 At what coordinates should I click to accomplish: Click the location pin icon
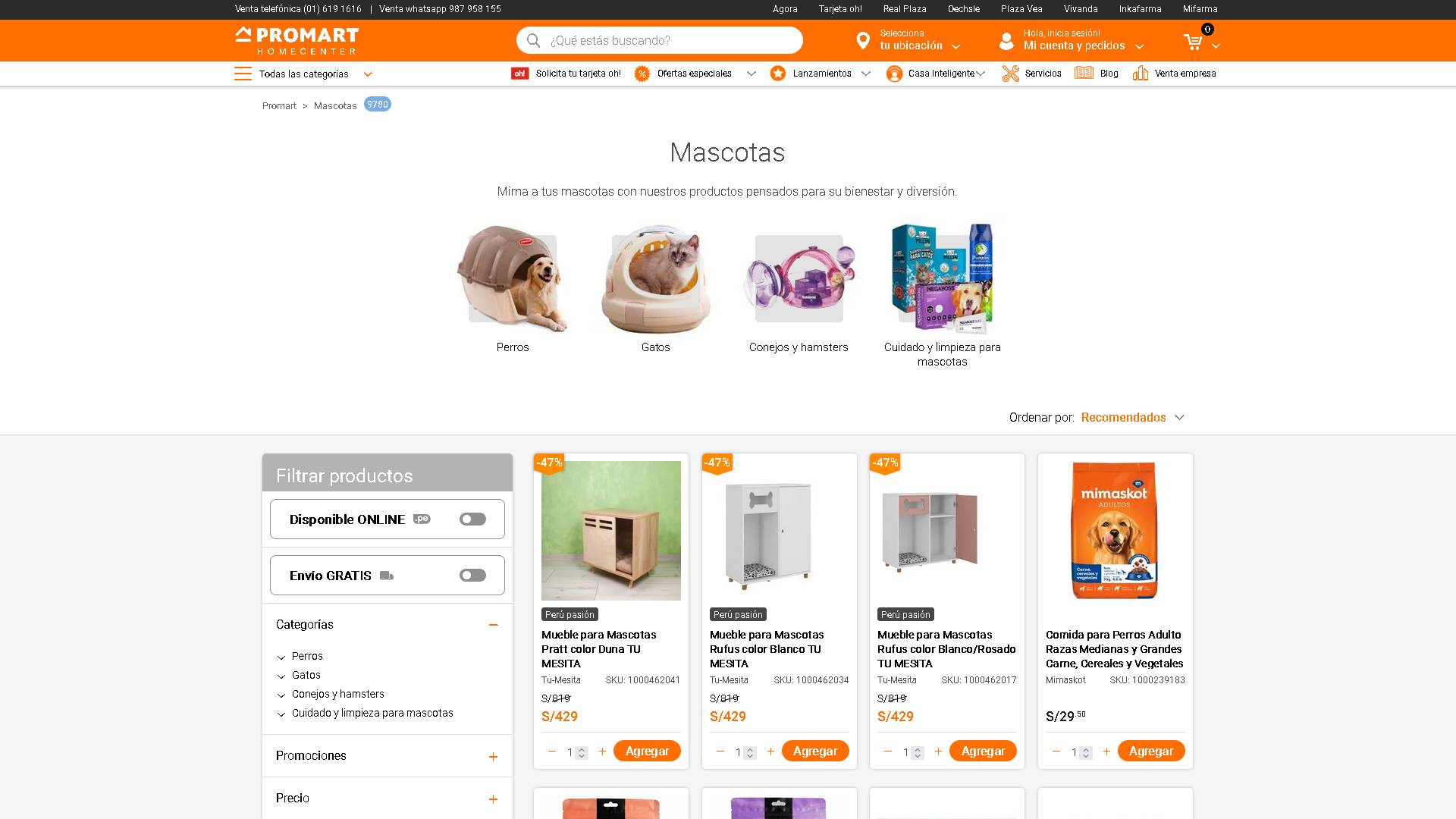862,41
